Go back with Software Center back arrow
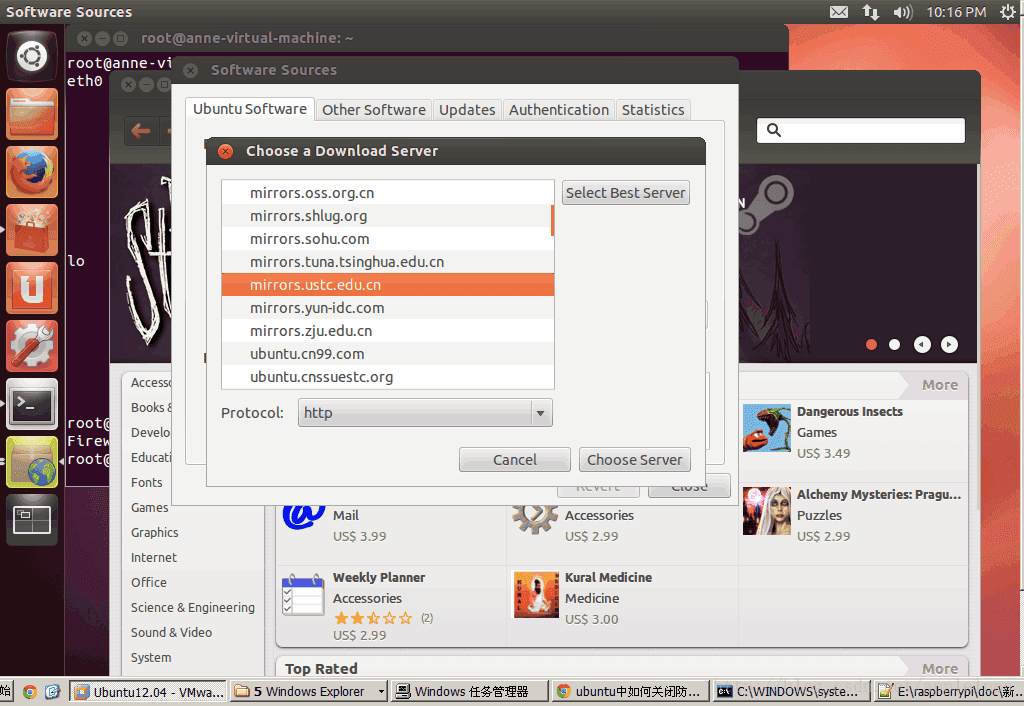Screen dimensions: 1024x706 [140, 131]
